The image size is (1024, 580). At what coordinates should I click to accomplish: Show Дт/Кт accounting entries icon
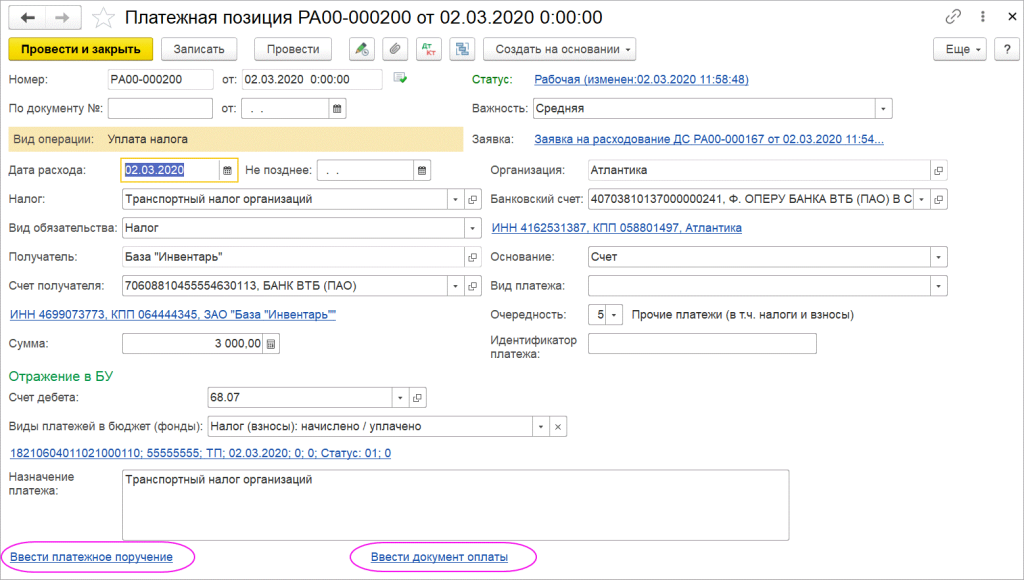pyautogui.click(x=428, y=49)
